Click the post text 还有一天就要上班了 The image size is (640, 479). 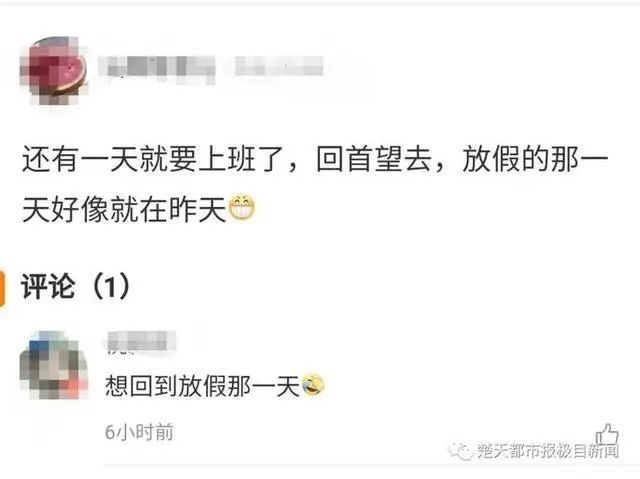point(154,159)
